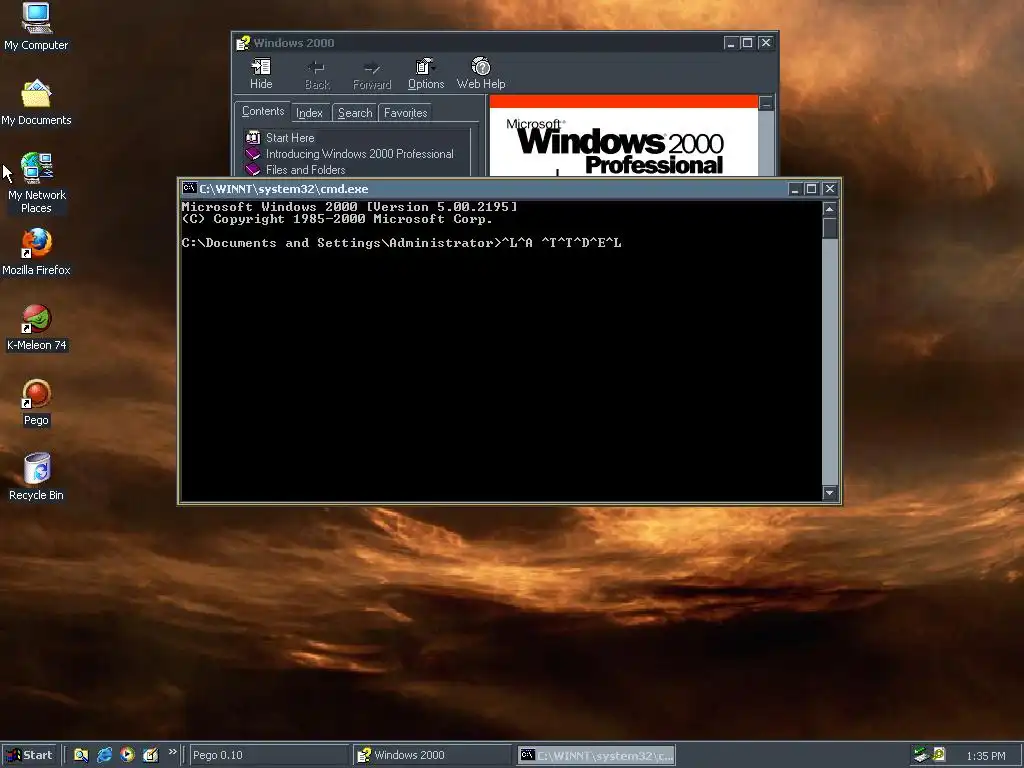Select the Mozilla Firefox desktop shortcut

tap(36, 251)
